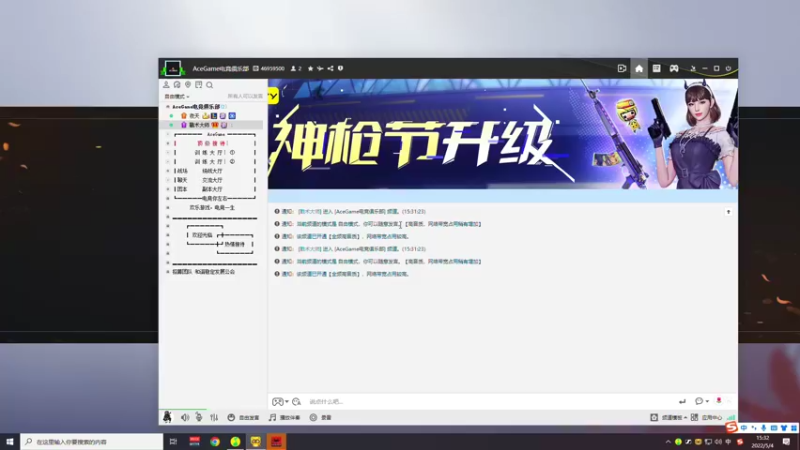This screenshot has width=800, height=450.
Task: Open the search icon in sidebar toolbar
Action: click(x=209, y=85)
